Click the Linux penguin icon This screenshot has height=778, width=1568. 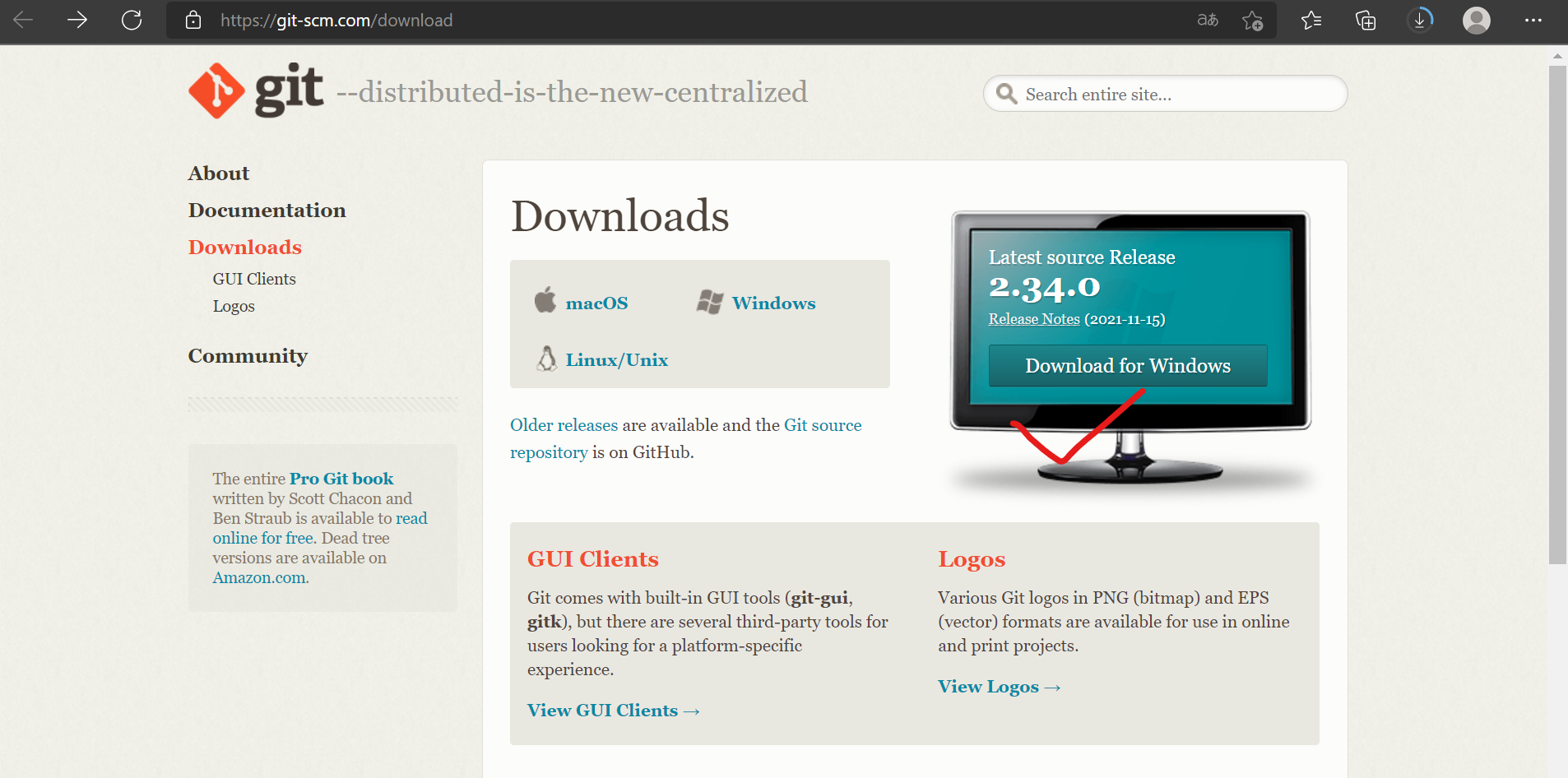pyautogui.click(x=547, y=359)
